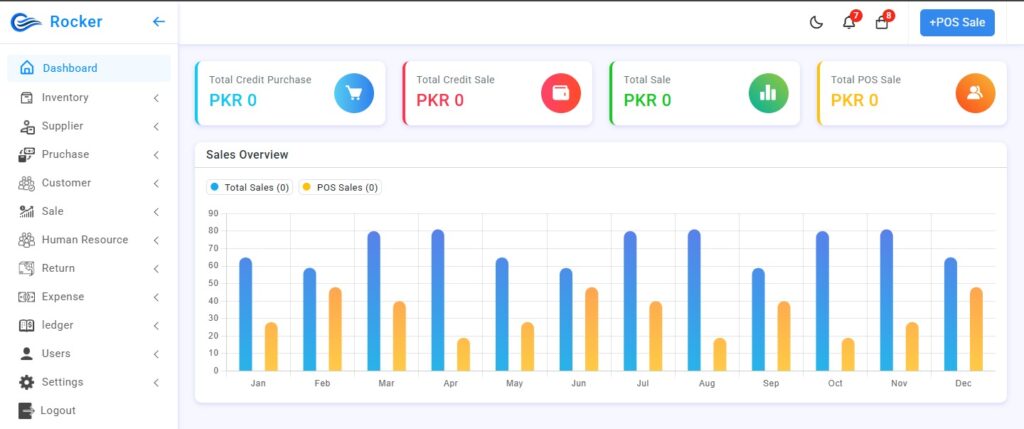Click the wallet icon on Credit Sale card
Screen dimensions: 1024x429
pos(561,93)
